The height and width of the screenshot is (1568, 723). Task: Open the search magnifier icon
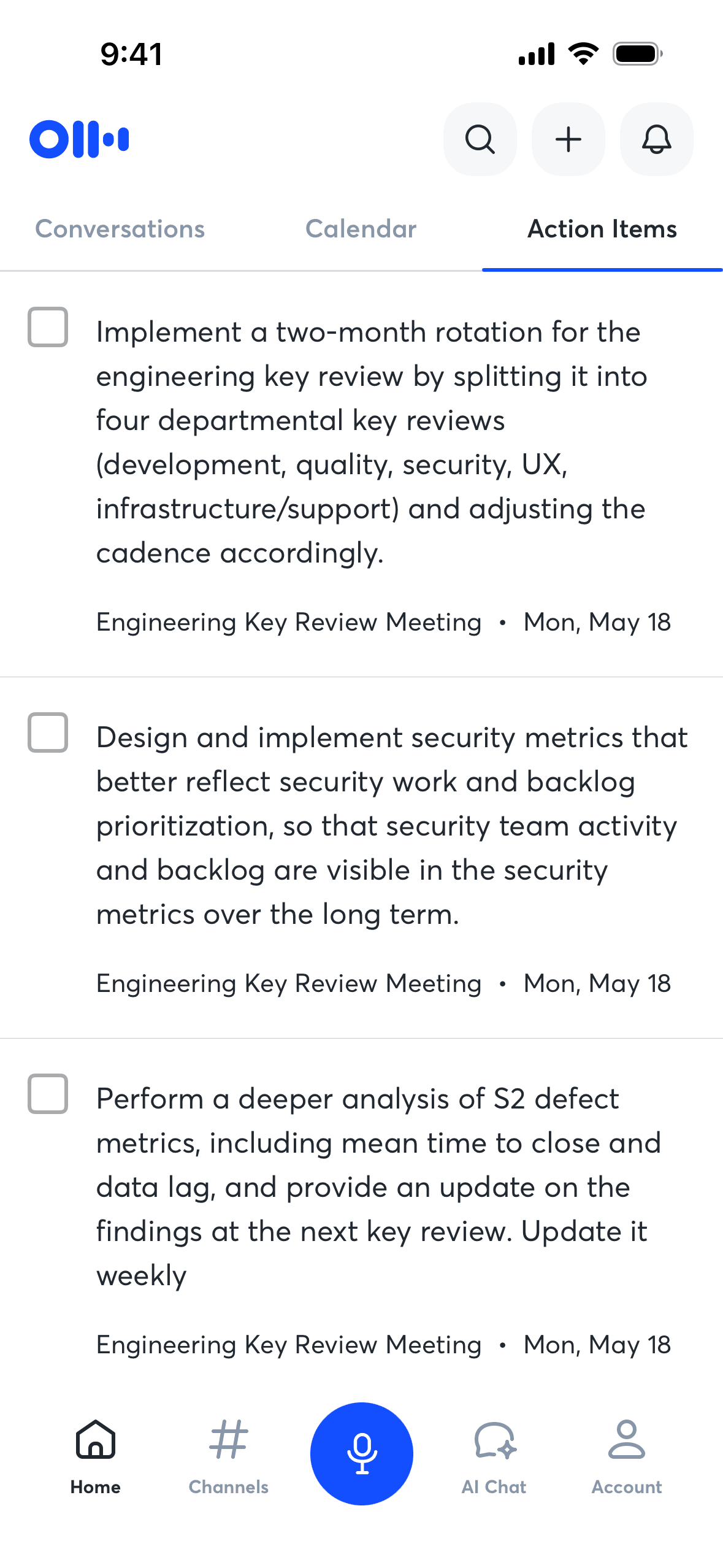point(480,139)
